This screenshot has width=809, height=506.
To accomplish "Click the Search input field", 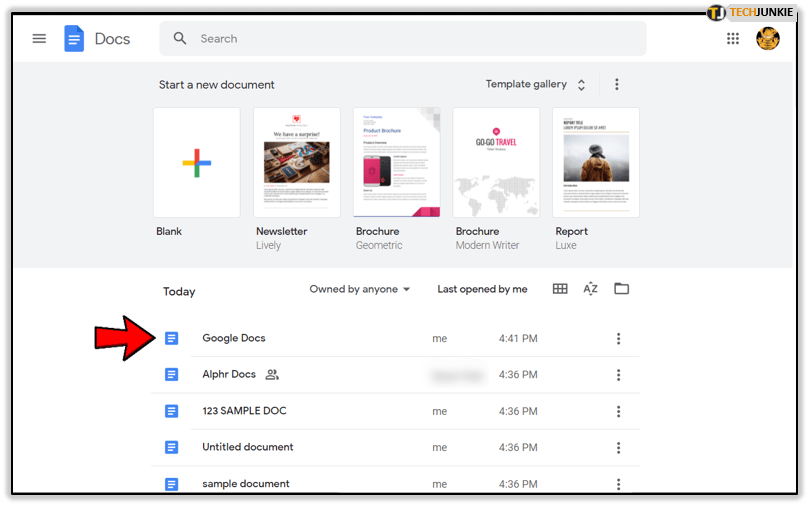I will (410, 39).
